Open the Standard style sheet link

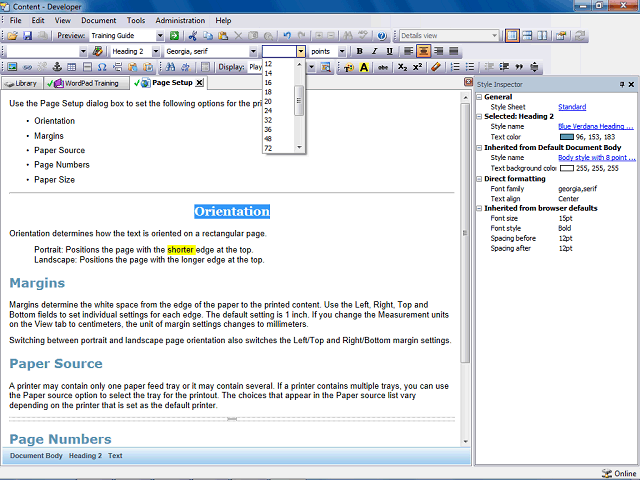tap(572, 107)
